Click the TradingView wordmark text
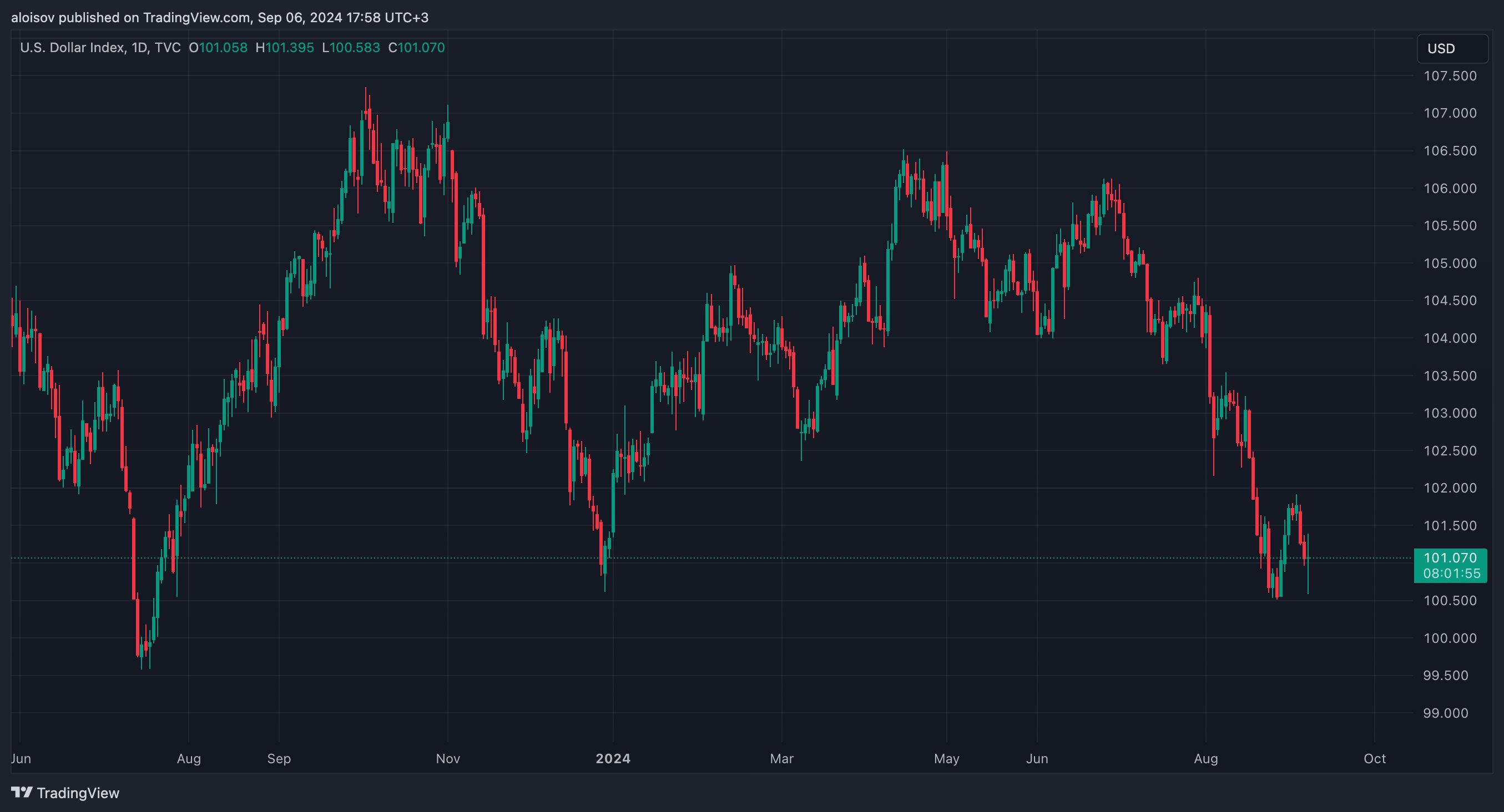This screenshot has height=812, width=1504. pyautogui.click(x=78, y=793)
